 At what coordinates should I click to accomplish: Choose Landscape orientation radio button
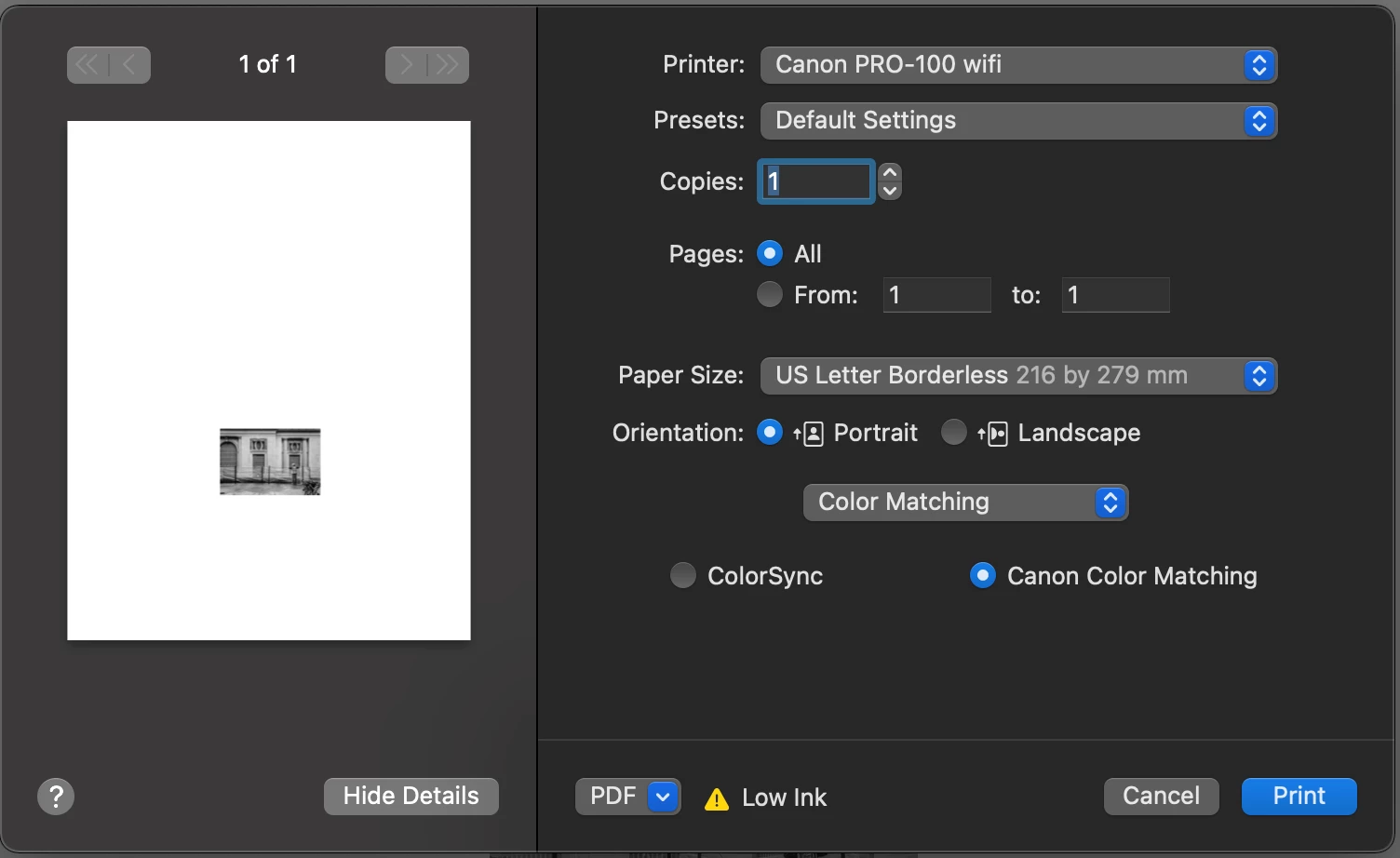click(954, 432)
